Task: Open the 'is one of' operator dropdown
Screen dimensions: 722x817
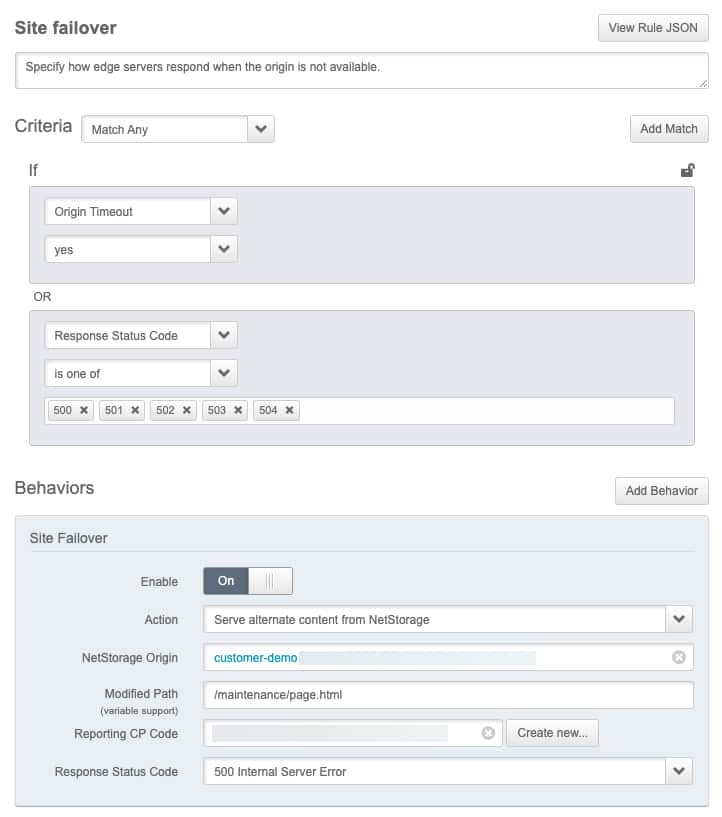Action: pyautogui.click(x=224, y=373)
